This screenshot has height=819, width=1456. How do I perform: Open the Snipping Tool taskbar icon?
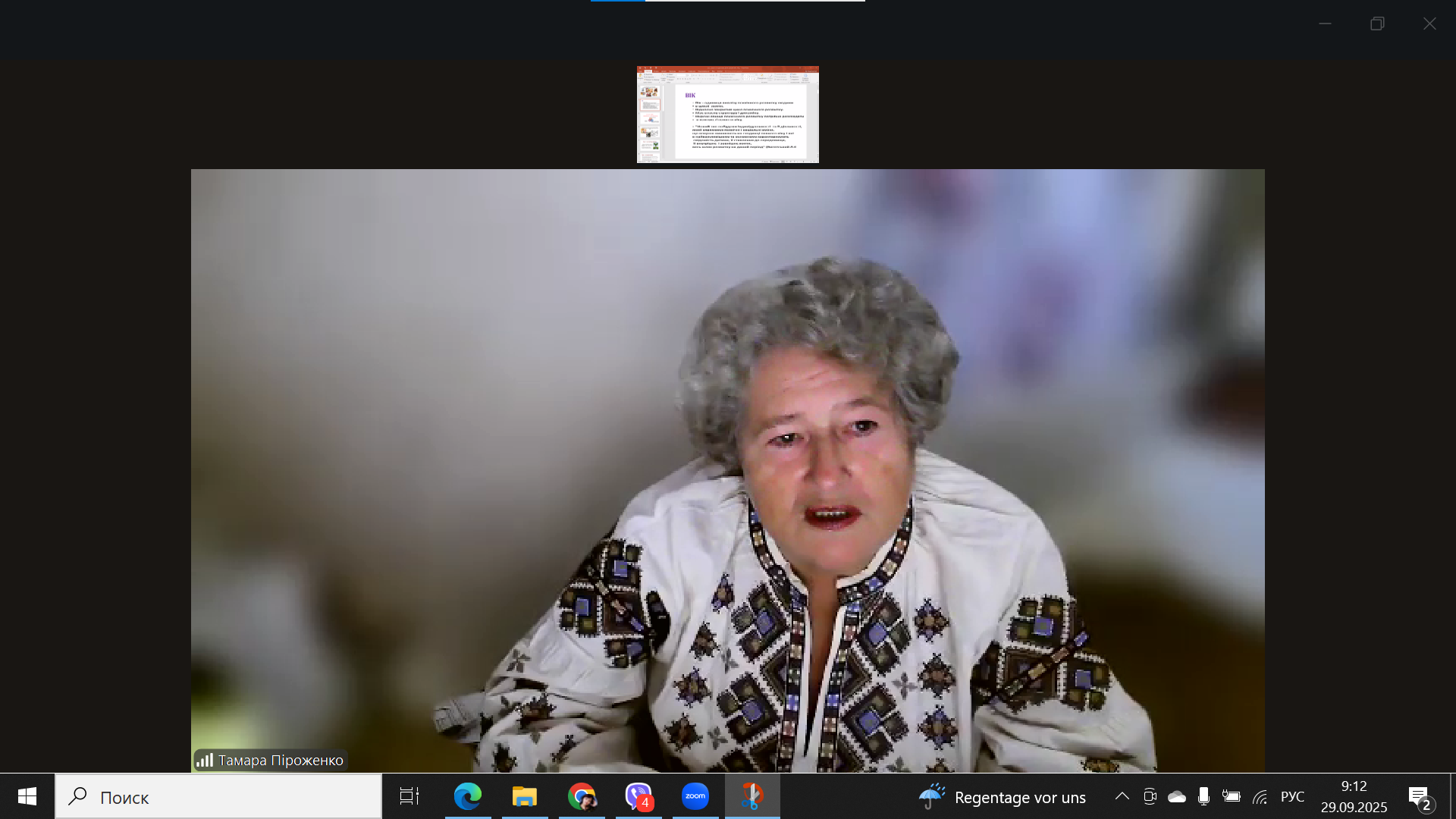point(752,796)
